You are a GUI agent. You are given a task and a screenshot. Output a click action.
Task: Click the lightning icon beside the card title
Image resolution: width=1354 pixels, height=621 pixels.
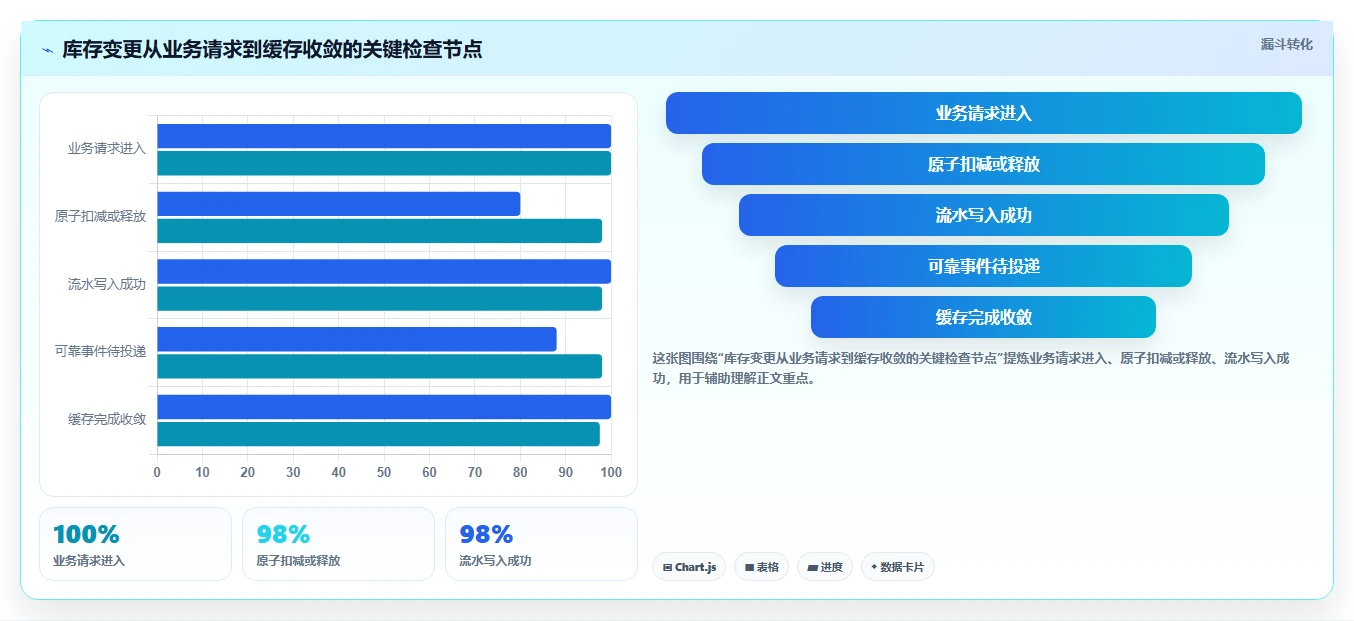47,50
